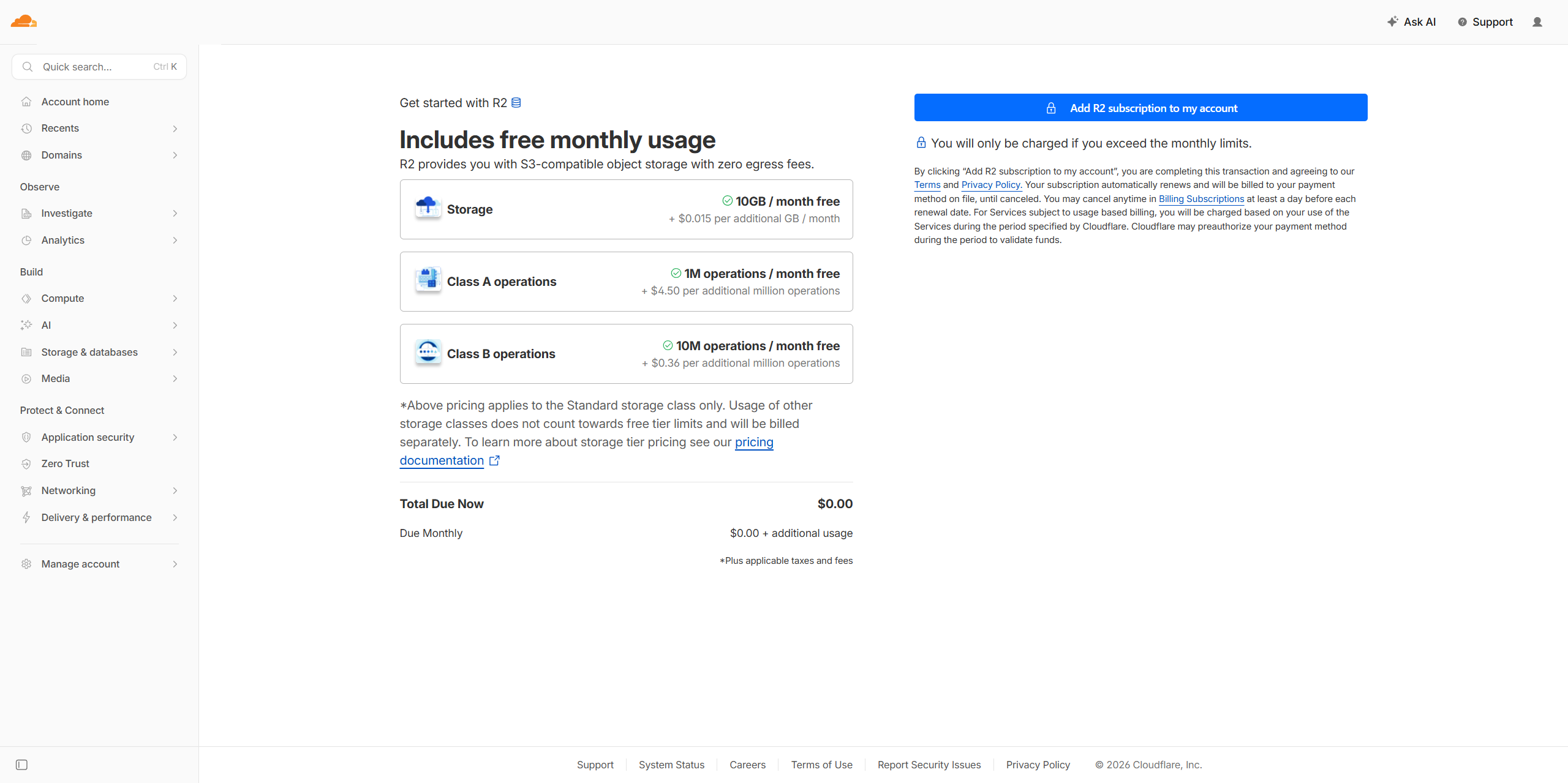The image size is (1568, 783).
Task: Open the pricing documentation link
Action: click(x=754, y=442)
